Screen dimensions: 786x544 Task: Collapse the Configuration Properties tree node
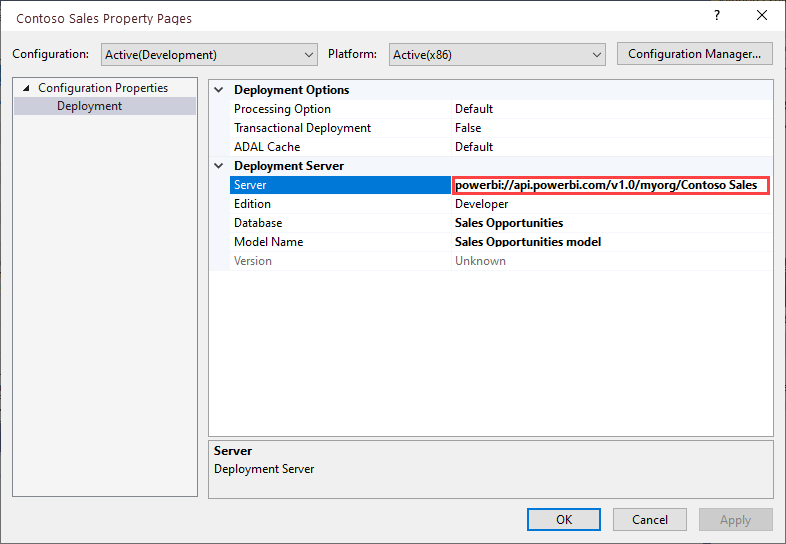point(26,88)
